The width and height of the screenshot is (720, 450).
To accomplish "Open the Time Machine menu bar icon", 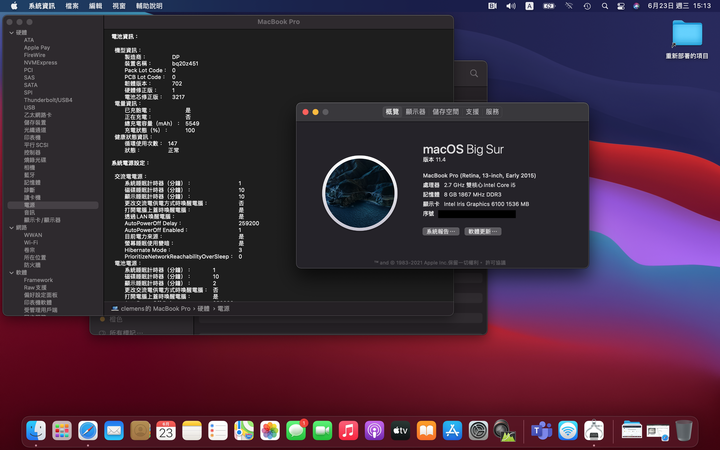I will [x=587, y=6].
